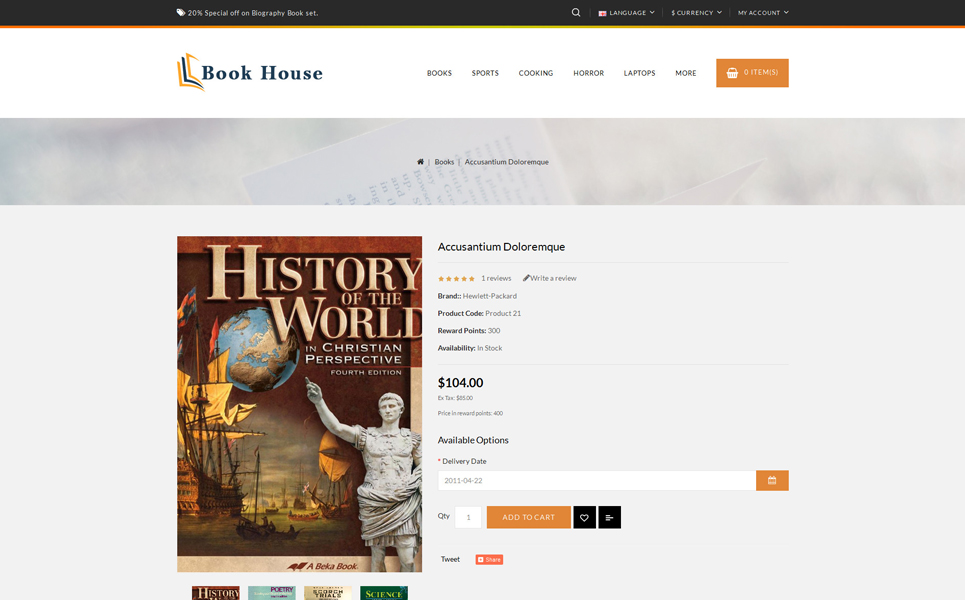Expand the Currency dropdown
Screen dimensions: 965x600
pyautogui.click(x=696, y=12)
